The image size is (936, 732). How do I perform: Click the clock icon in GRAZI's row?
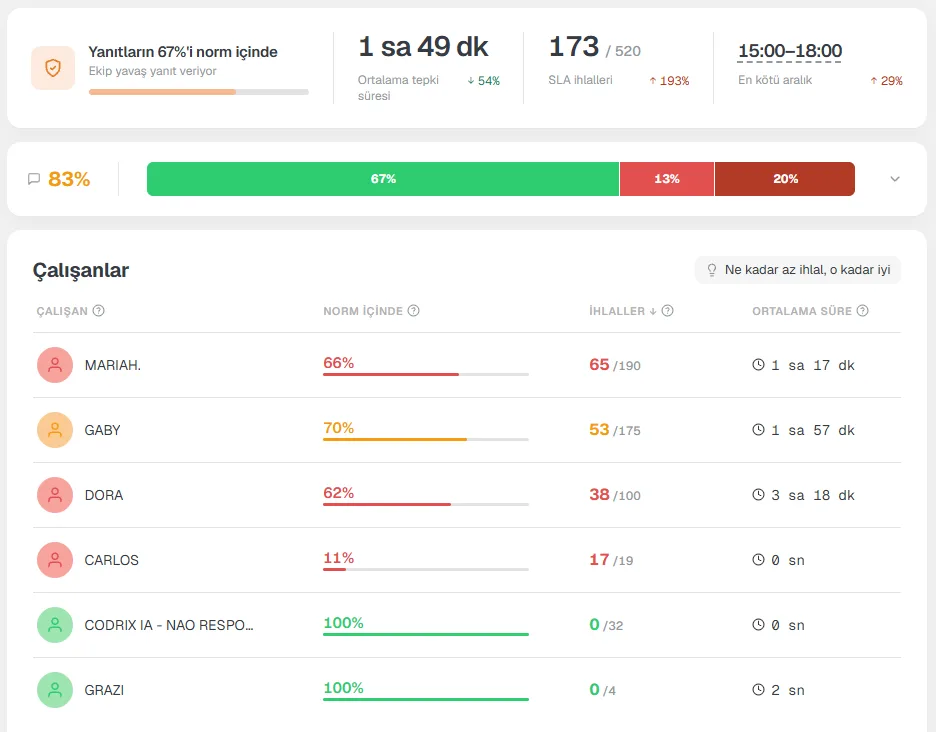(x=758, y=690)
